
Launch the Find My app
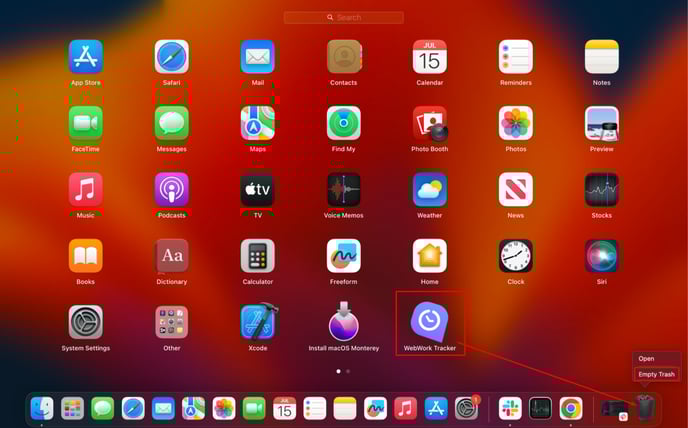coord(344,123)
